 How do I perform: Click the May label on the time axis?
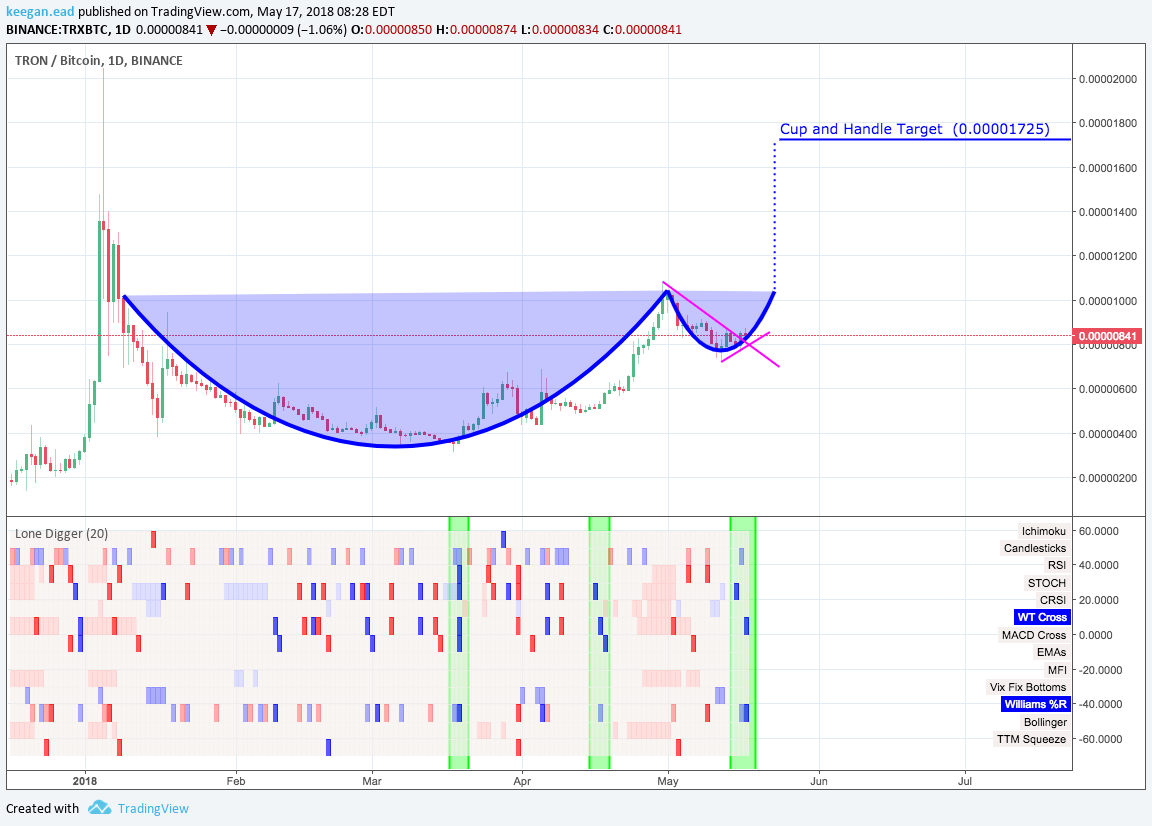click(668, 781)
